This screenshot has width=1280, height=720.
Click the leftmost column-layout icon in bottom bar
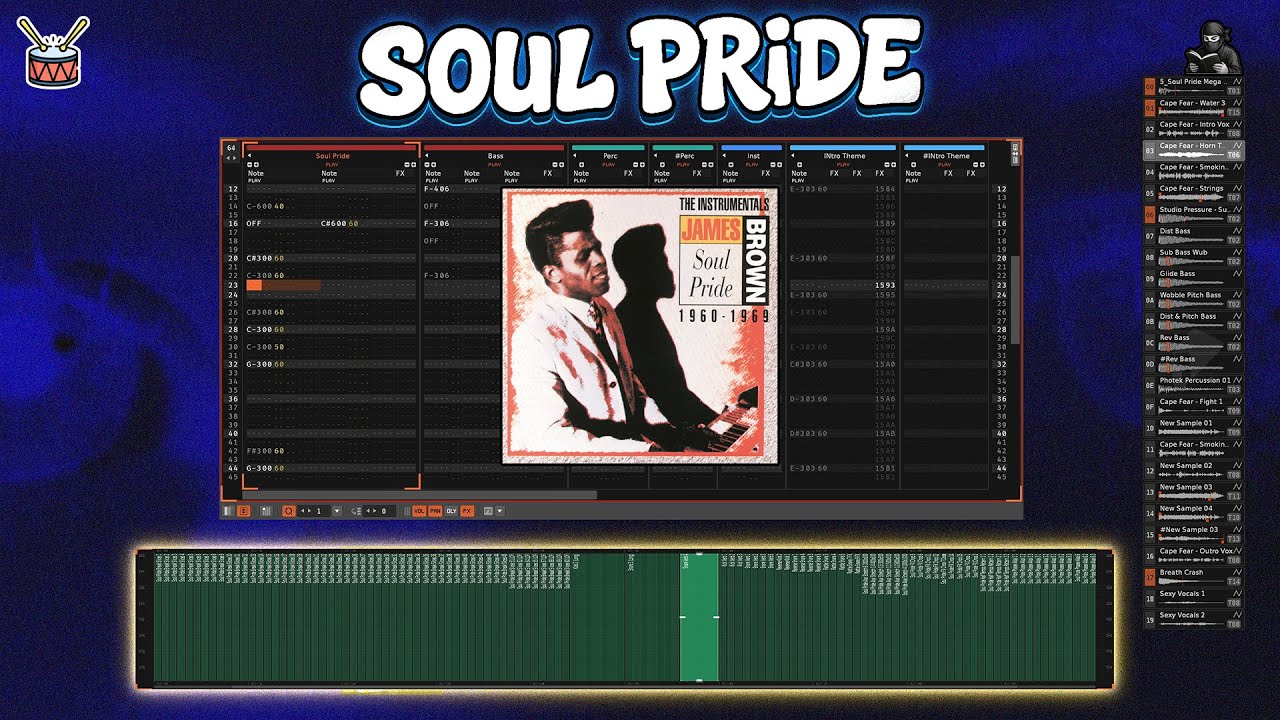[x=229, y=511]
